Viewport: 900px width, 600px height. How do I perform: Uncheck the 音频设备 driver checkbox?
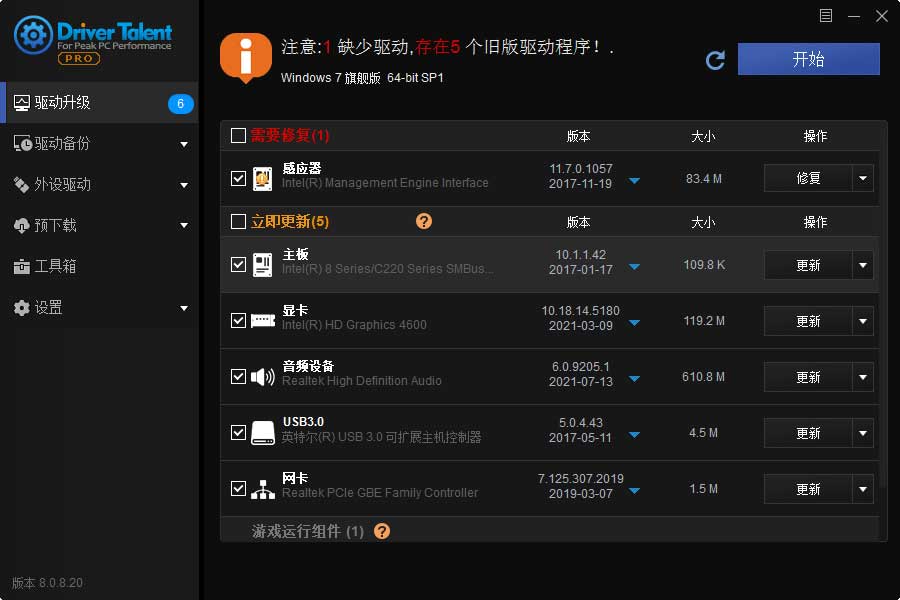(238, 377)
